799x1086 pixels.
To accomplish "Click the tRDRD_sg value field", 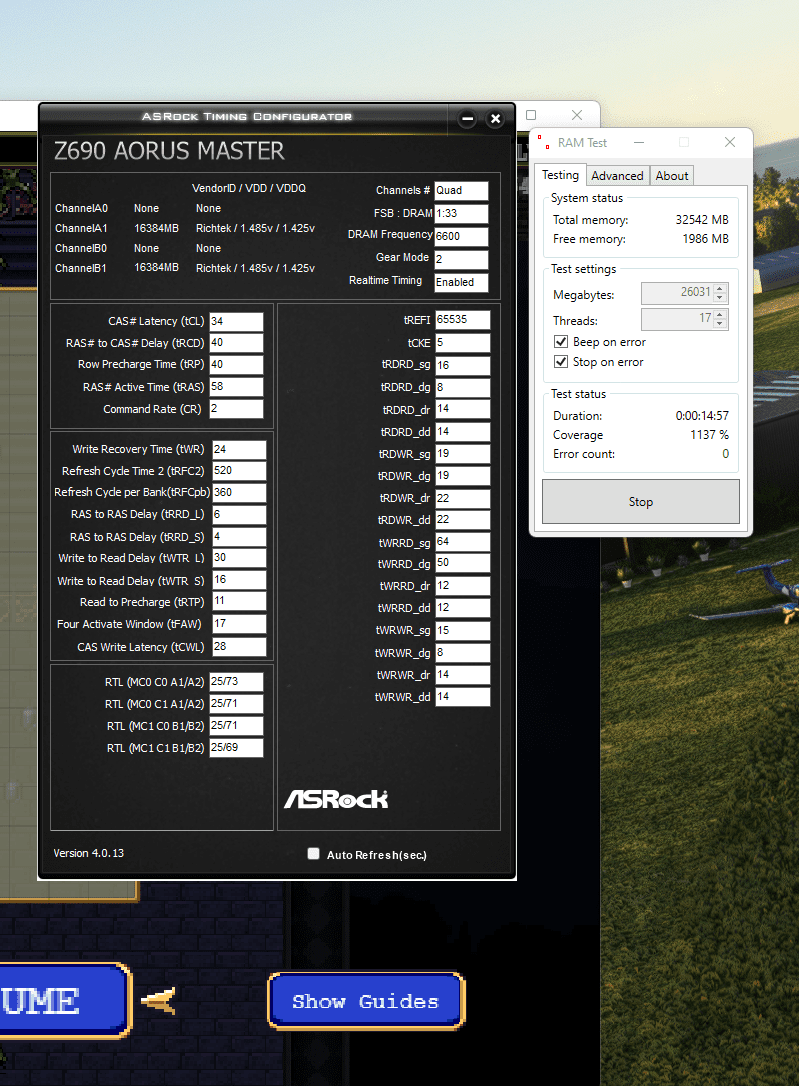I will tap(463, 365).
